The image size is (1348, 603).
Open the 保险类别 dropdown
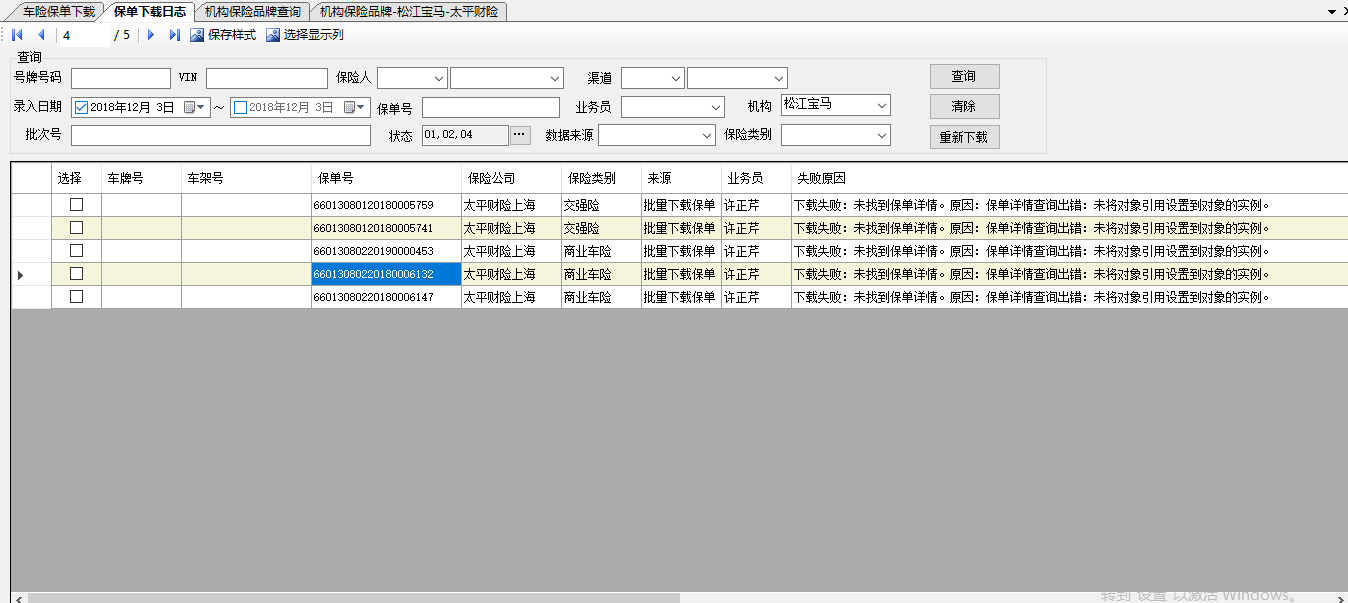tap(881, 135)
